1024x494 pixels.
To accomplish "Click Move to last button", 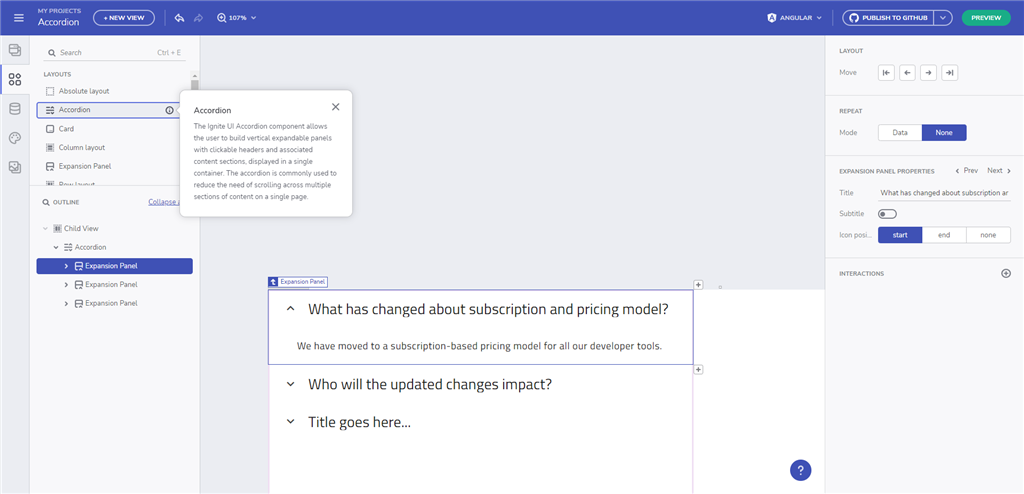I will 950,73.
